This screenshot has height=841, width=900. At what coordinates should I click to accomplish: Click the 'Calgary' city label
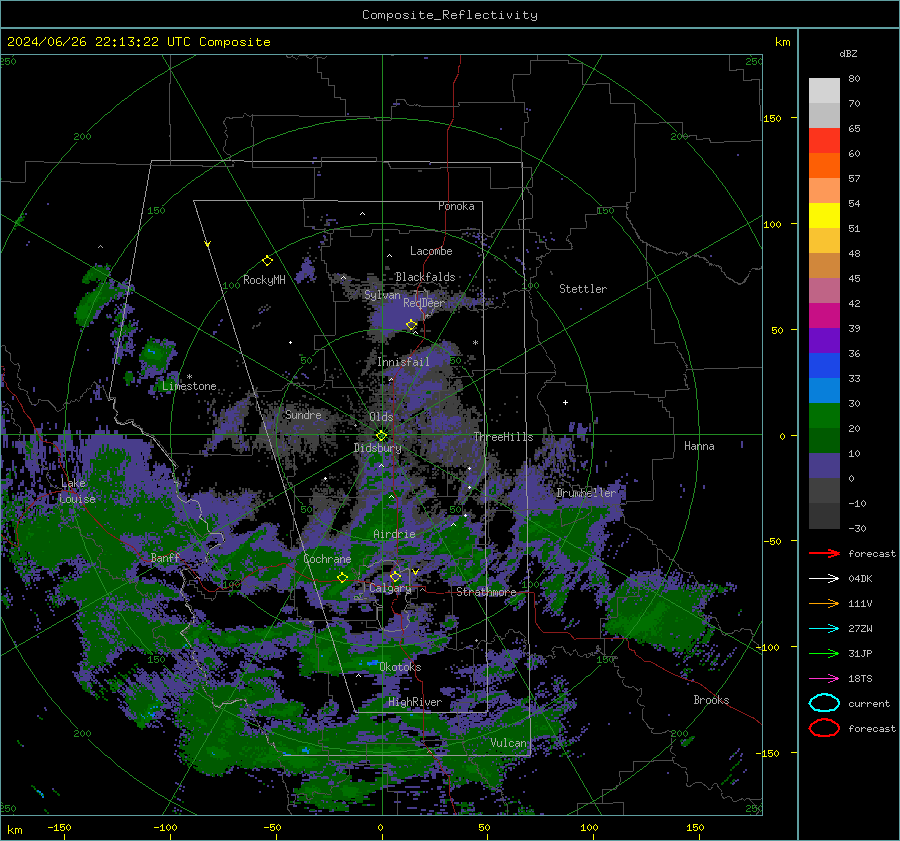pyautogui.click(x=390, y=588)
